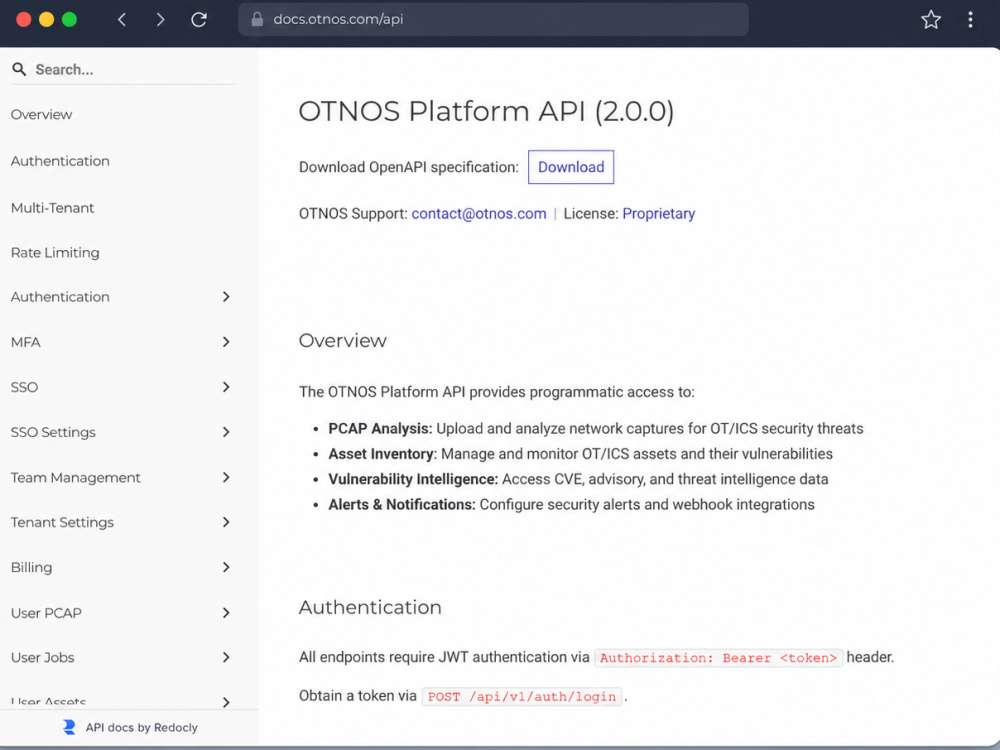This screenshot has width=1000, height=750.
Task: Email support at contact@otnos.com
Action: coord(478,214)
